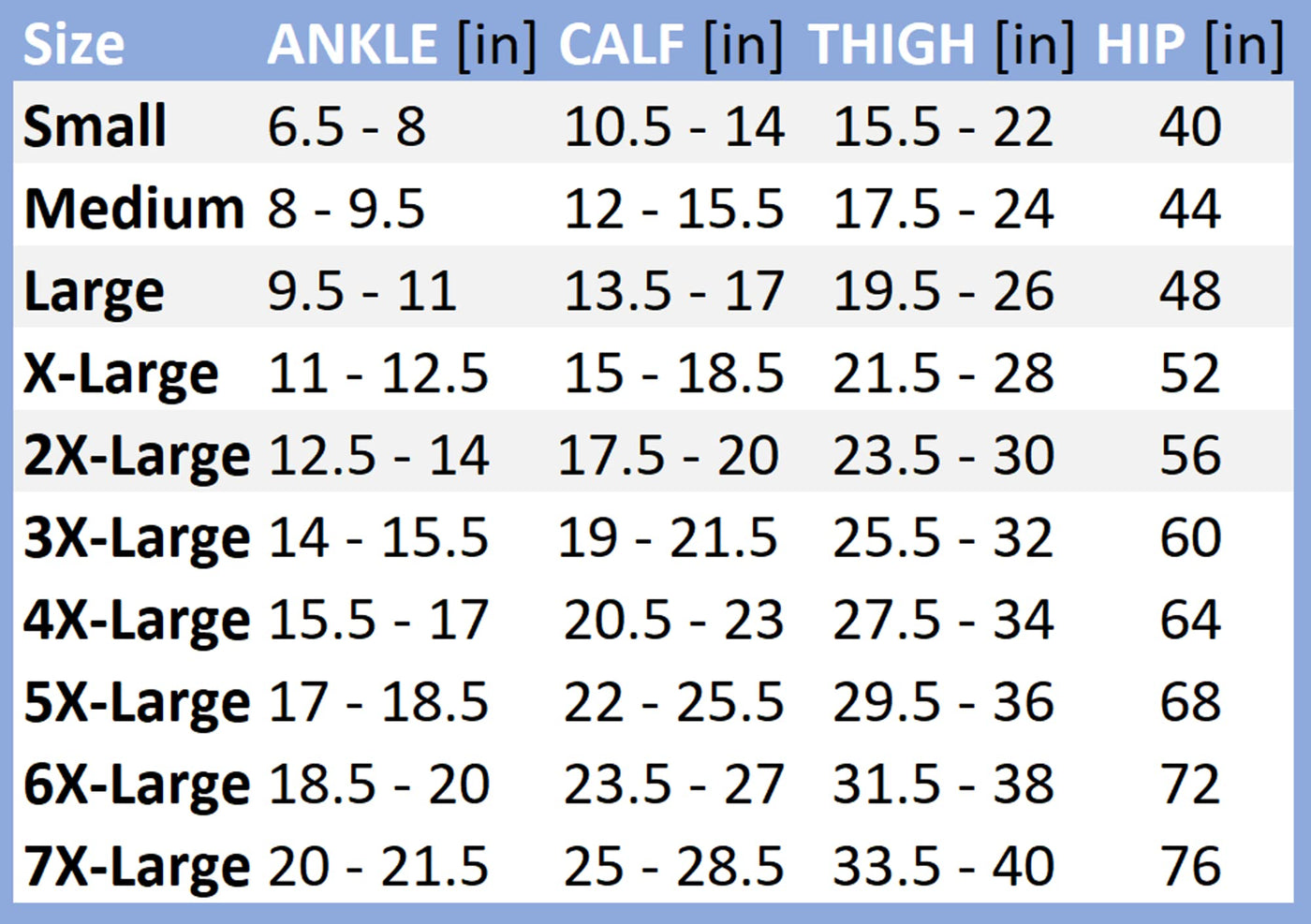Click the Medium size label
Screen dimensions: 1311x924
click(134, 209)
